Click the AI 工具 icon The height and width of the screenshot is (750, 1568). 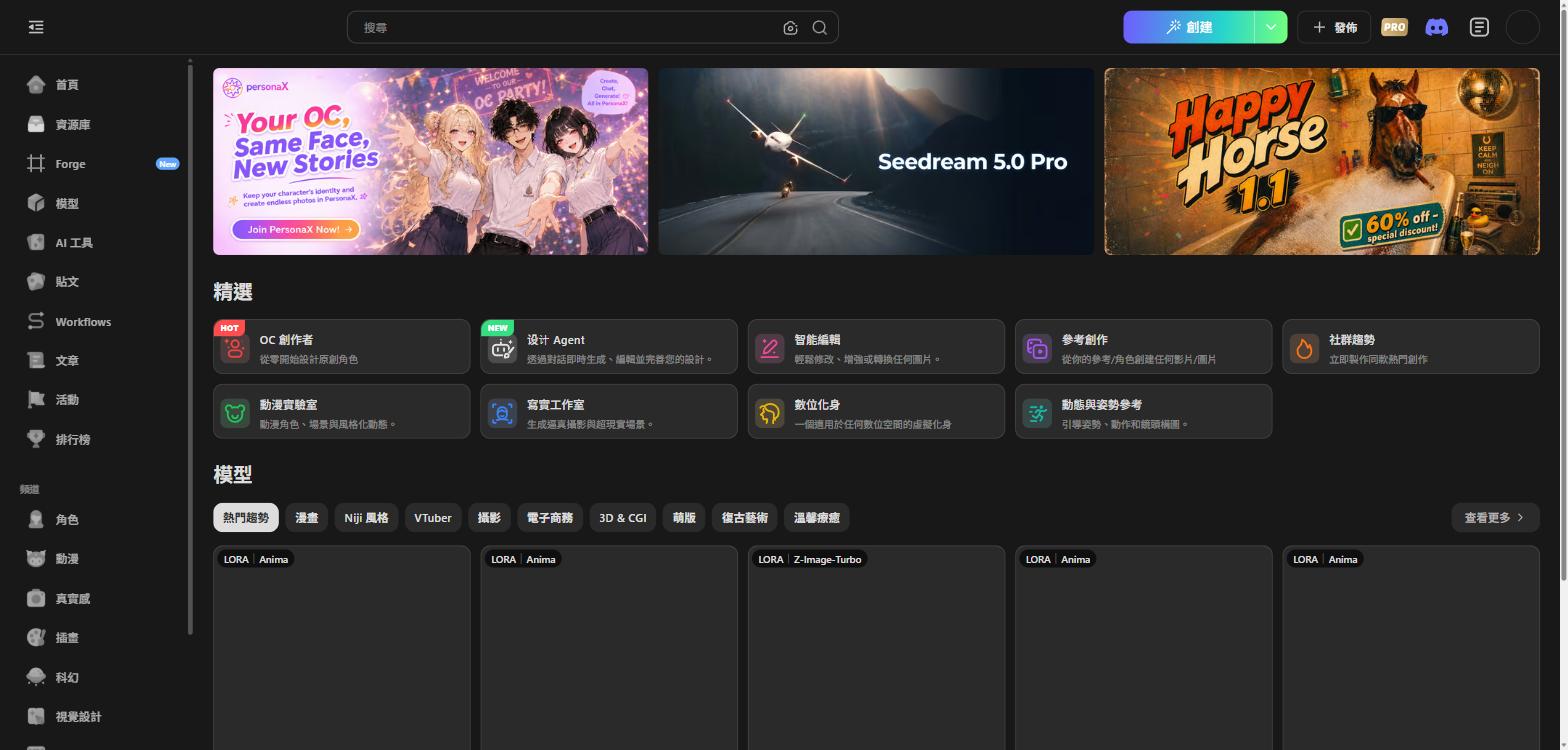[36, 242]
